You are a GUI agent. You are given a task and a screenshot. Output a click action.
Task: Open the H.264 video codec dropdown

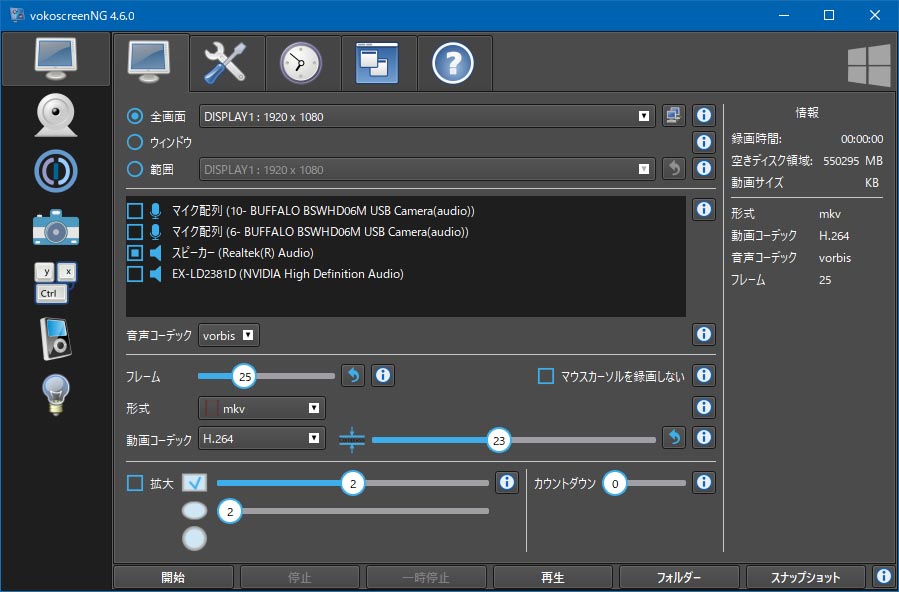[262, 438]
